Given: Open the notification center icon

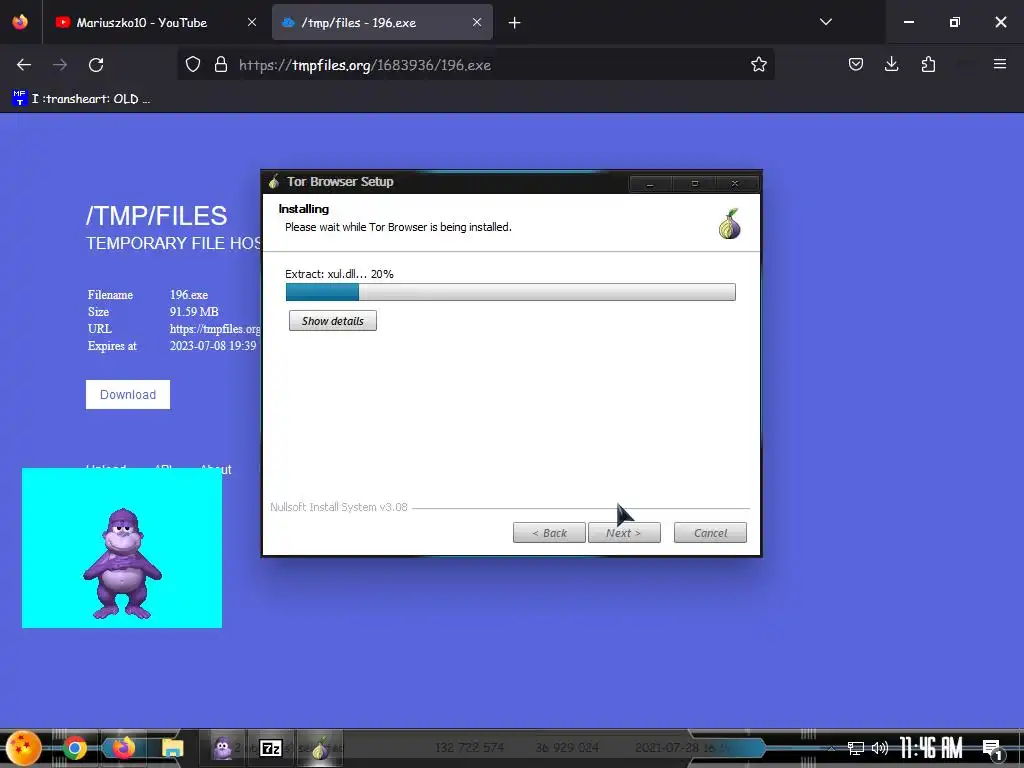Looking at the screenshot, I should pyautogui.click(x=993, y=749).
